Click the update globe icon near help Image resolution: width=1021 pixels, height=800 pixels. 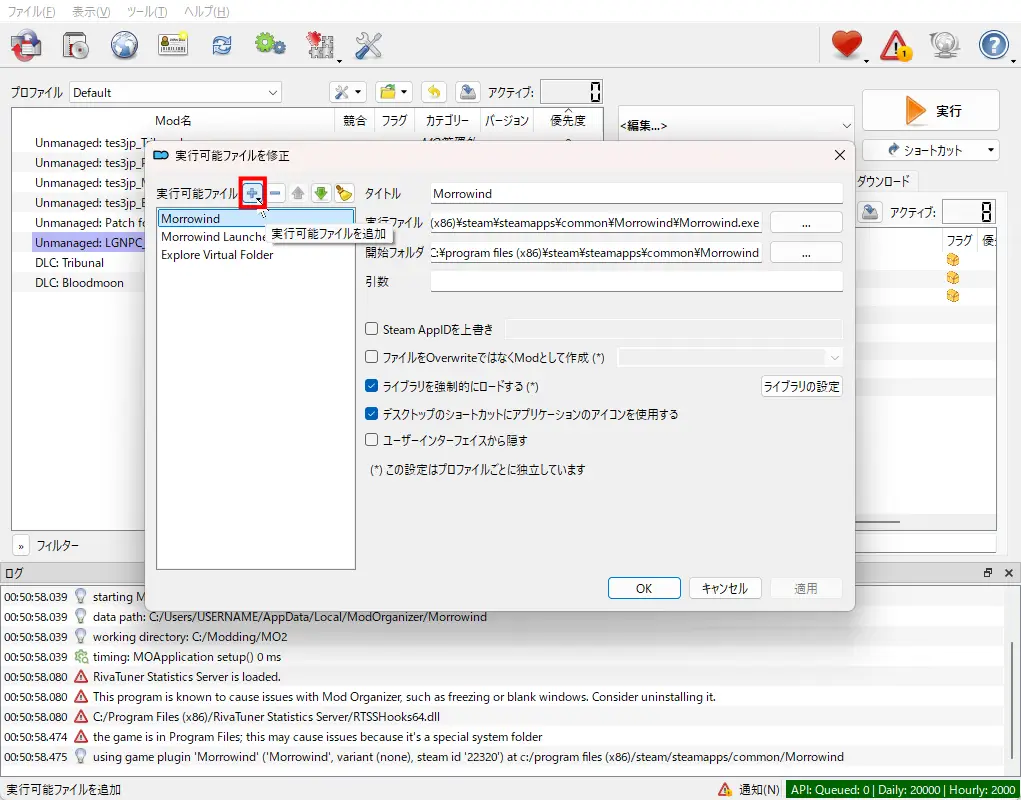point(944,46)
